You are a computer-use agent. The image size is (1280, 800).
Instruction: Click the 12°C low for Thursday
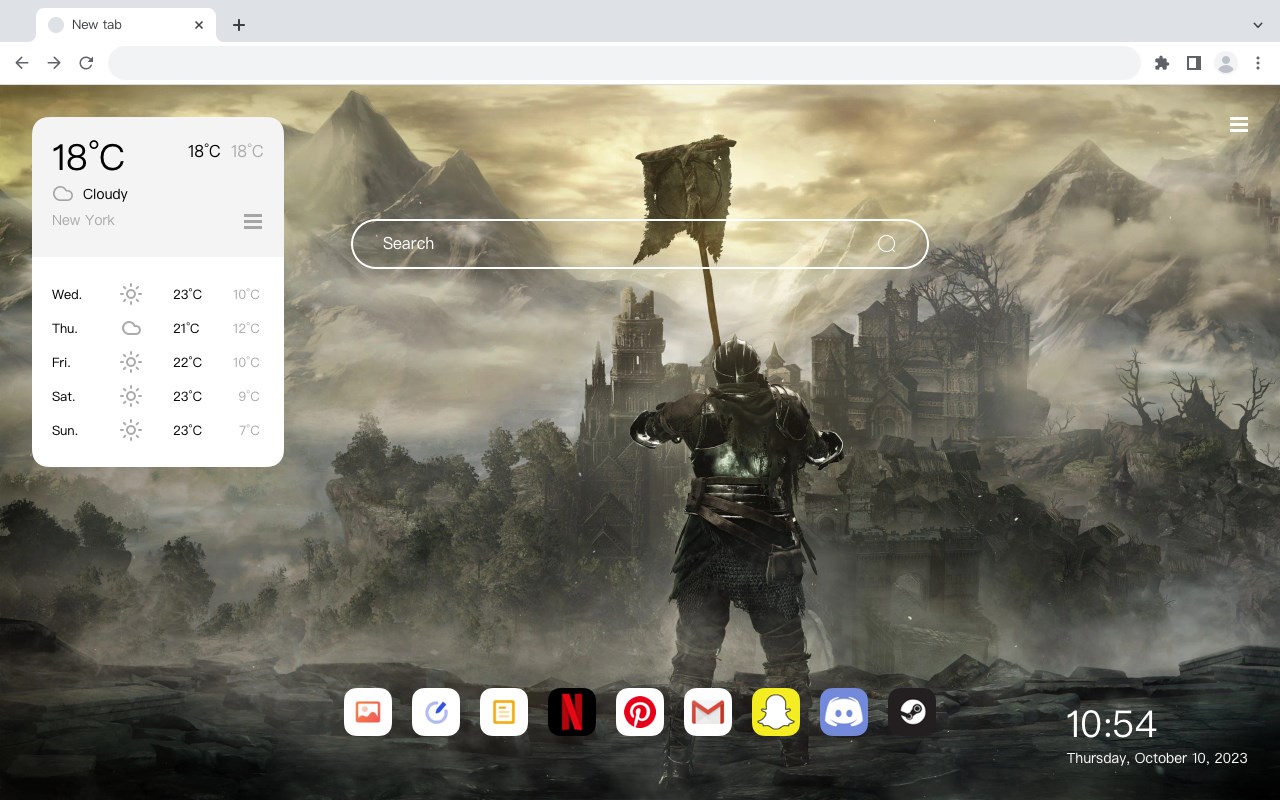point(246,328)
